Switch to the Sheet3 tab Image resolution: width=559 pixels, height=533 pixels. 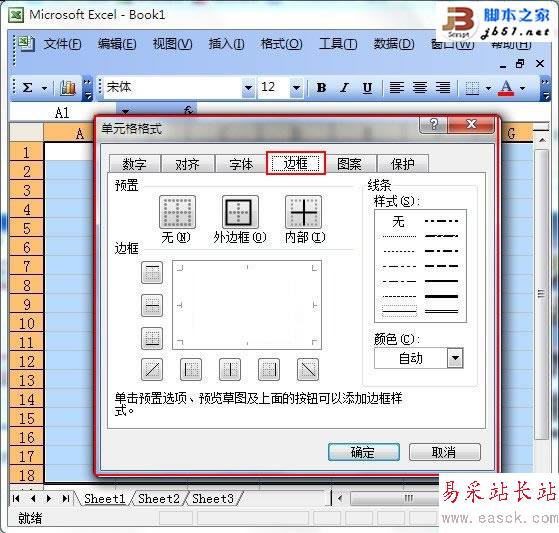[x=213, y=498]
